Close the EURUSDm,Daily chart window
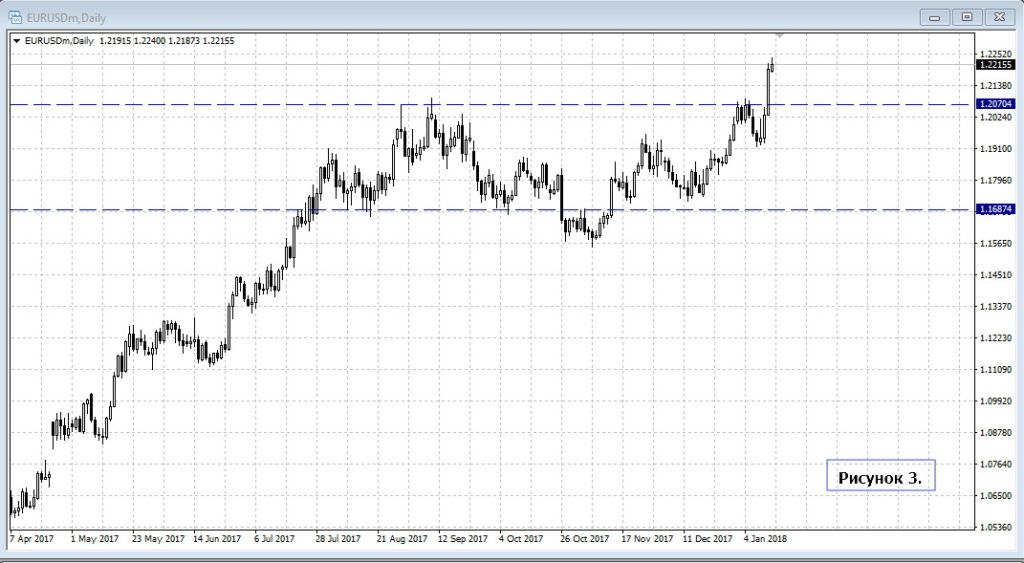The image size is (1024, 563). (998, 16)
